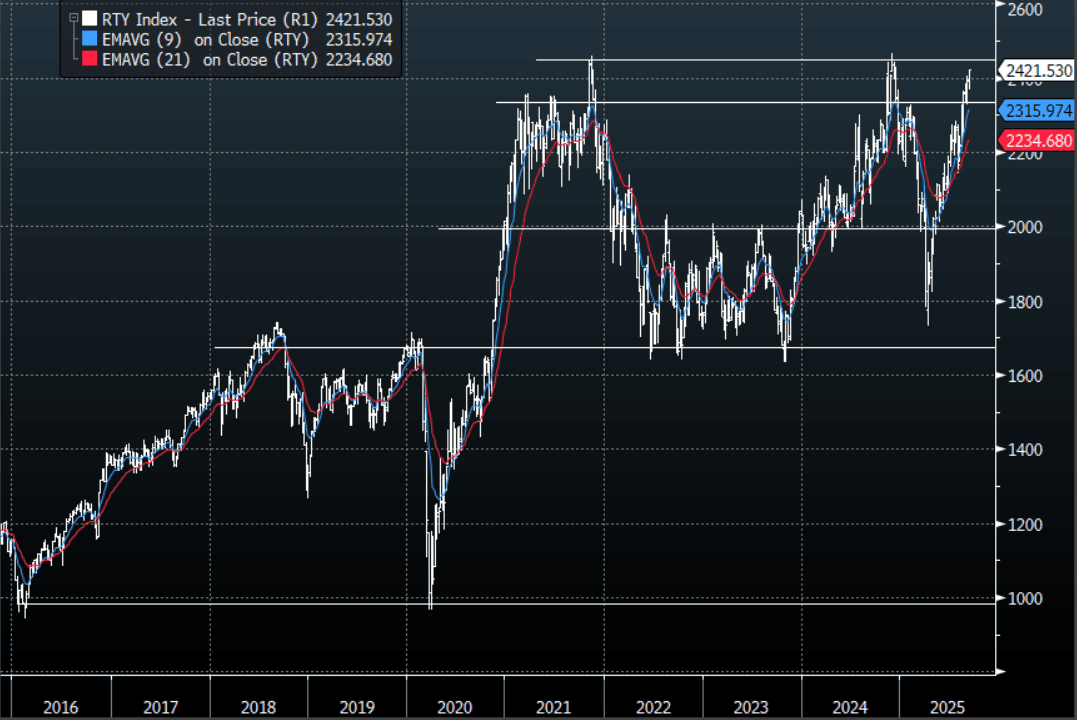1077x720 pixels.
Task: Click the white RTY Index legend swatch
Action: [x=89, y=19]
